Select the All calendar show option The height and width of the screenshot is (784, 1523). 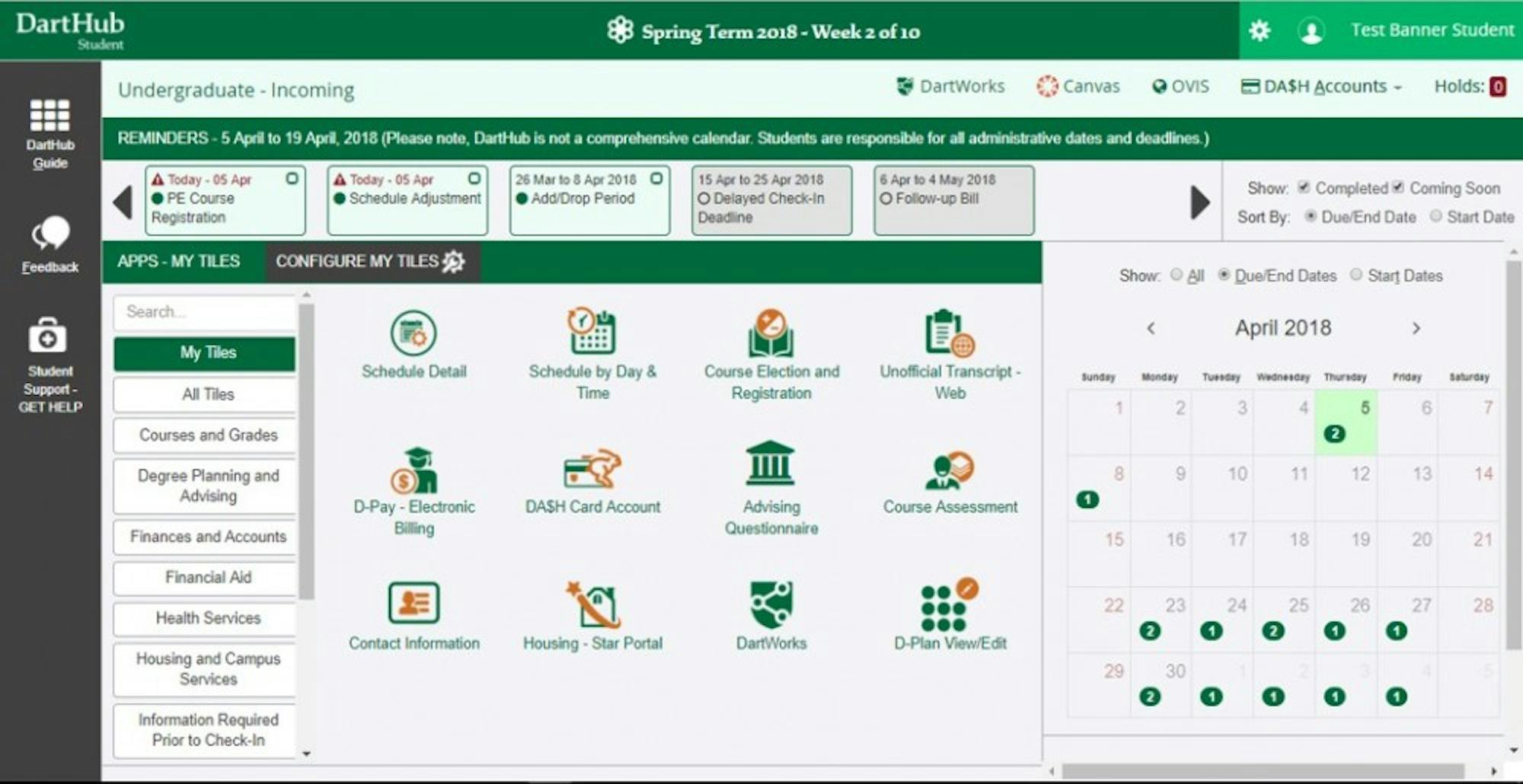(x=1177, y=275)
